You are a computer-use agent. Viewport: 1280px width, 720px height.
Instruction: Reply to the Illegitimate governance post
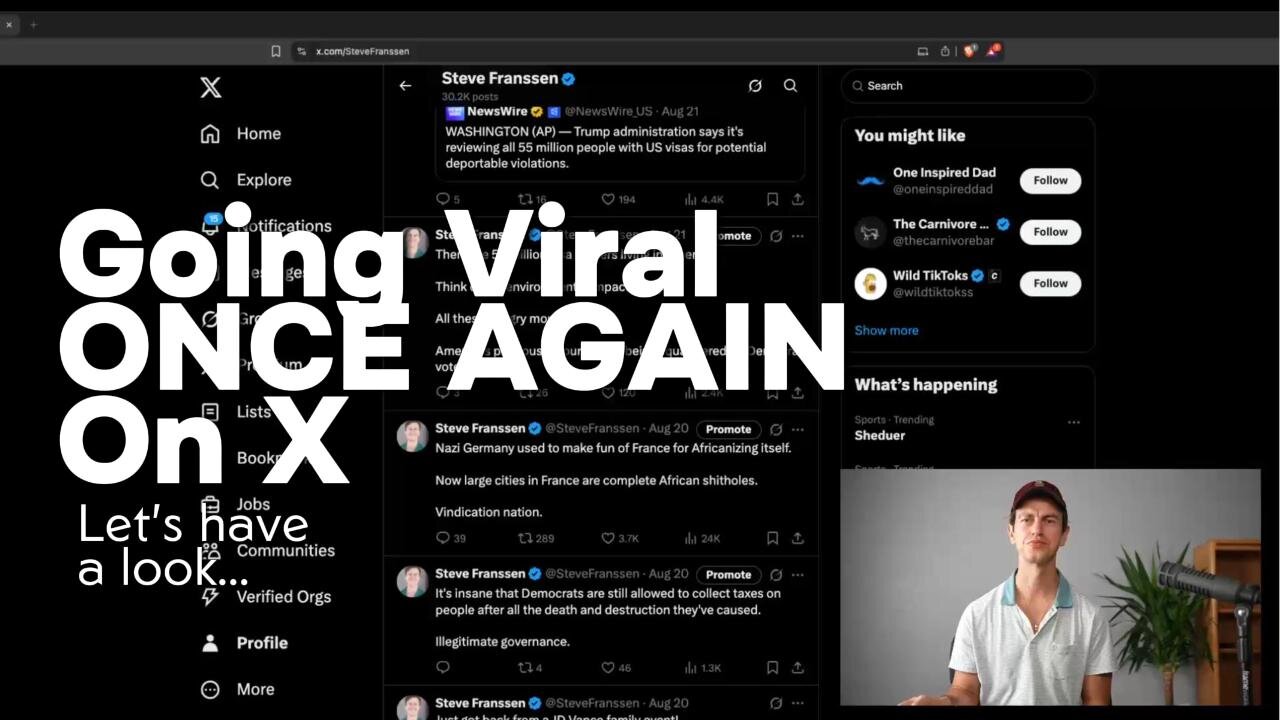(443, 667)
